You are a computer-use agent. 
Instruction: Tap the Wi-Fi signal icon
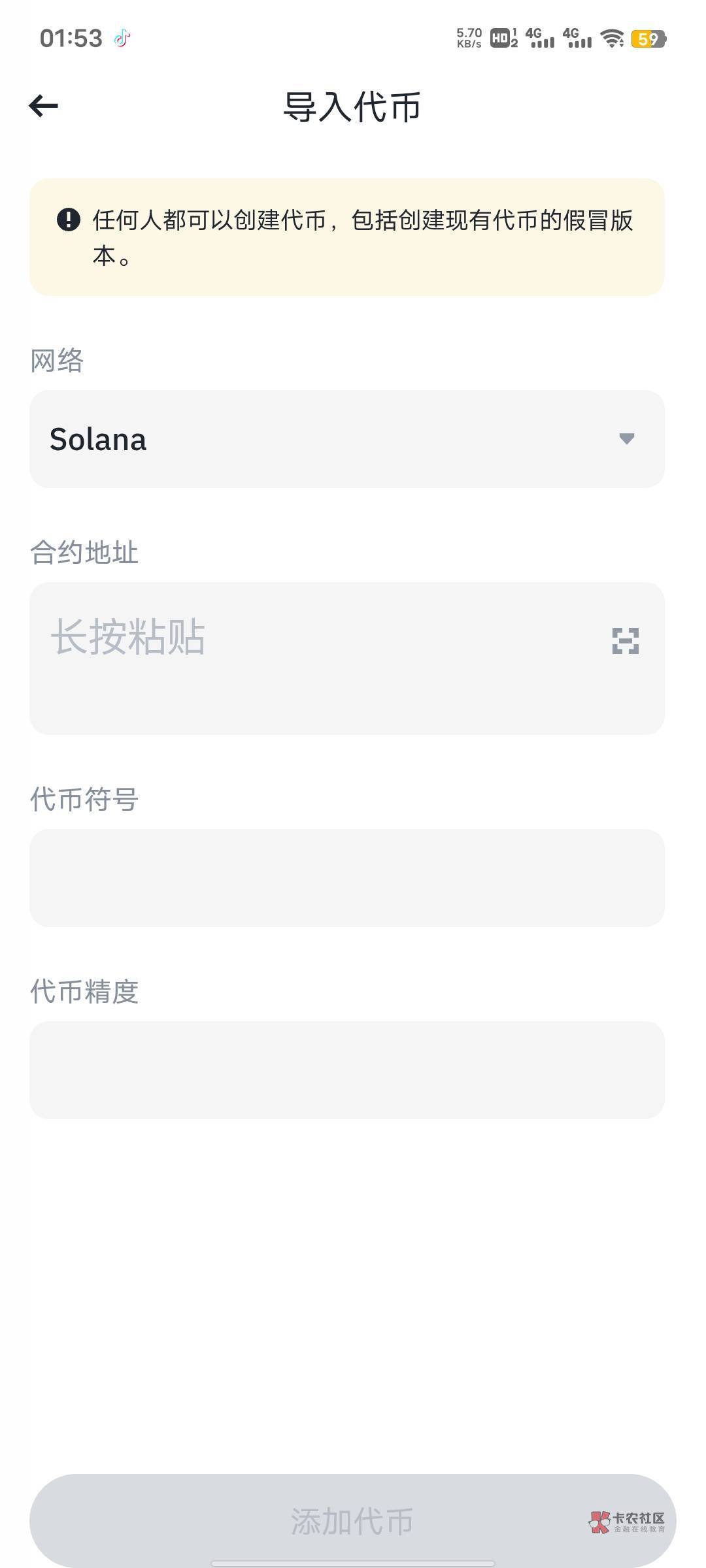[612, 39]
